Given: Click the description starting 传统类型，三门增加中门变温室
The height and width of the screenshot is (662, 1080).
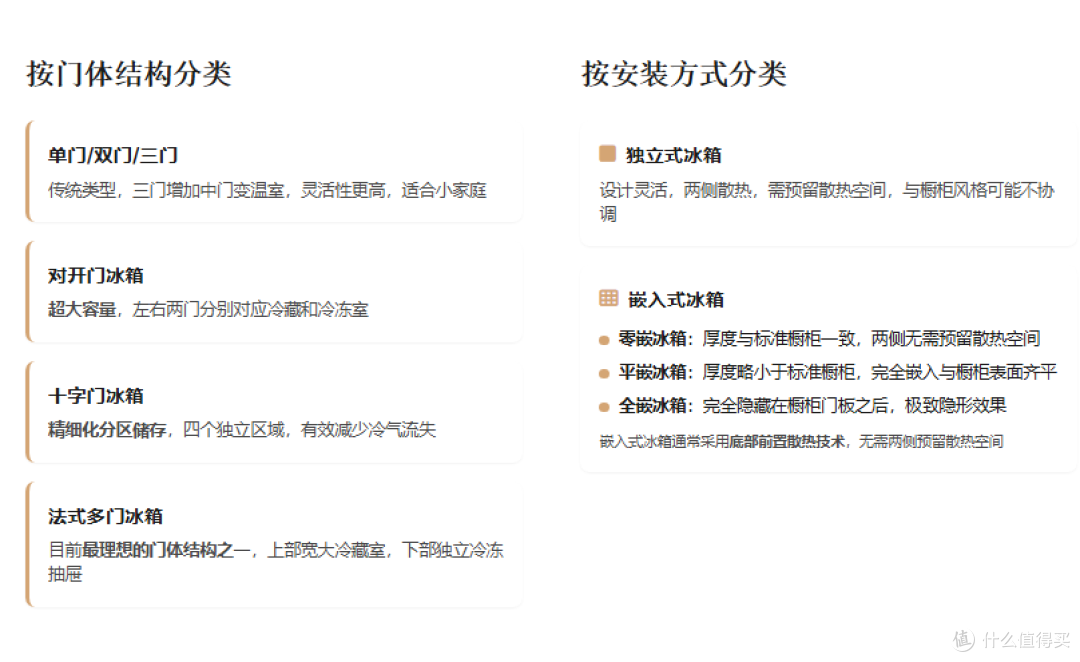Looking at the screenshot, I should (x=267, y=190).
